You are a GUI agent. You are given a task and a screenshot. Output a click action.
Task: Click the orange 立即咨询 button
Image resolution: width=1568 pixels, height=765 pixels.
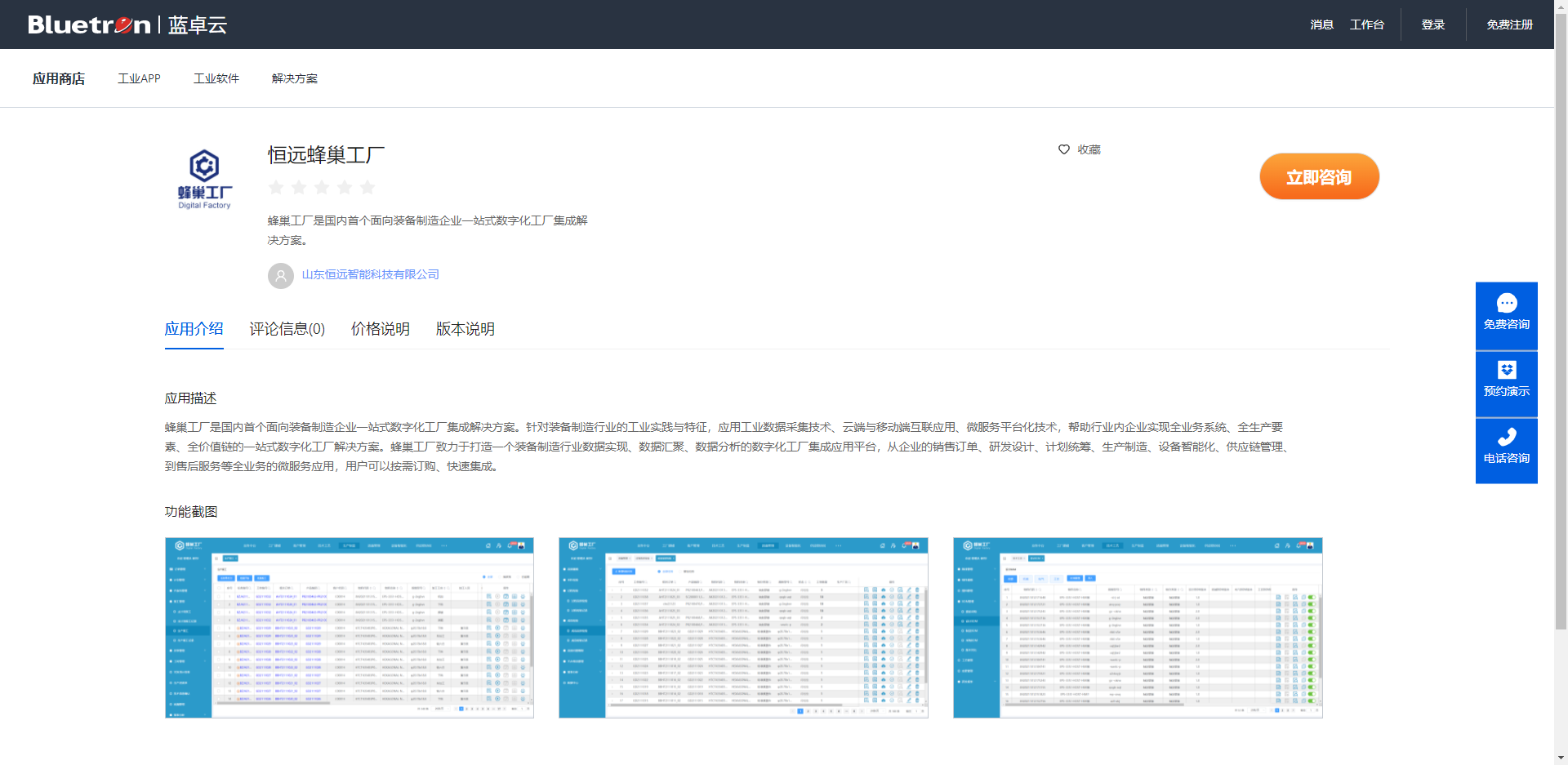click(x=1319, y=176)
